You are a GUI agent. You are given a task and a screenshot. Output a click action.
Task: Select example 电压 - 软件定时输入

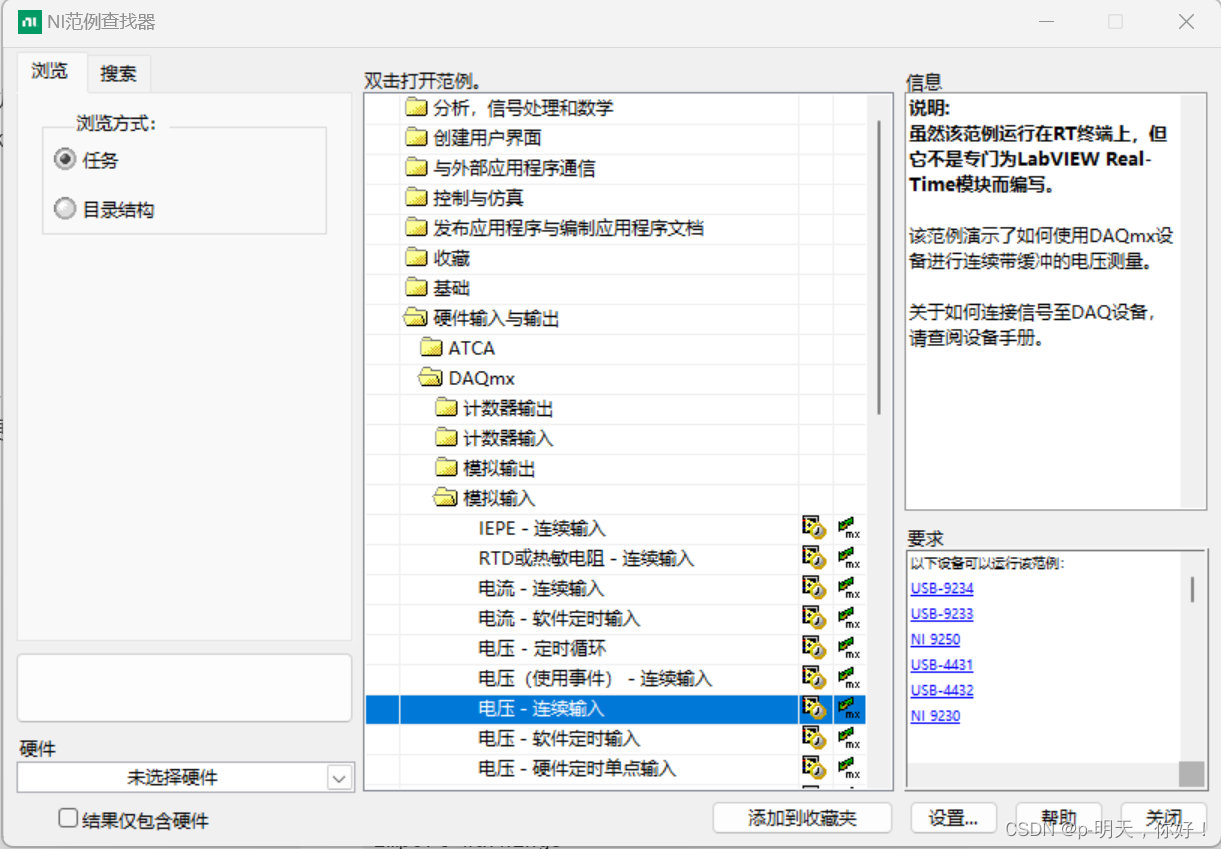pyautogui.click(x=559, y=738)
